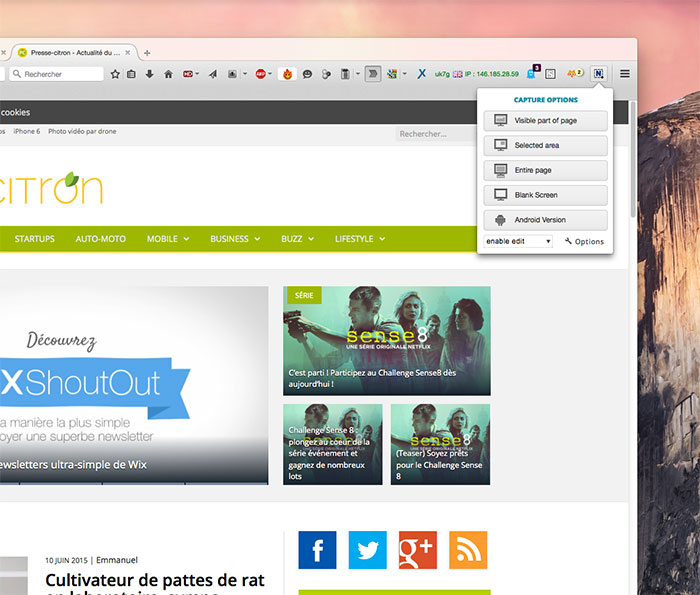Open the Google Plus social icon
700x595 pixels.
418,550
